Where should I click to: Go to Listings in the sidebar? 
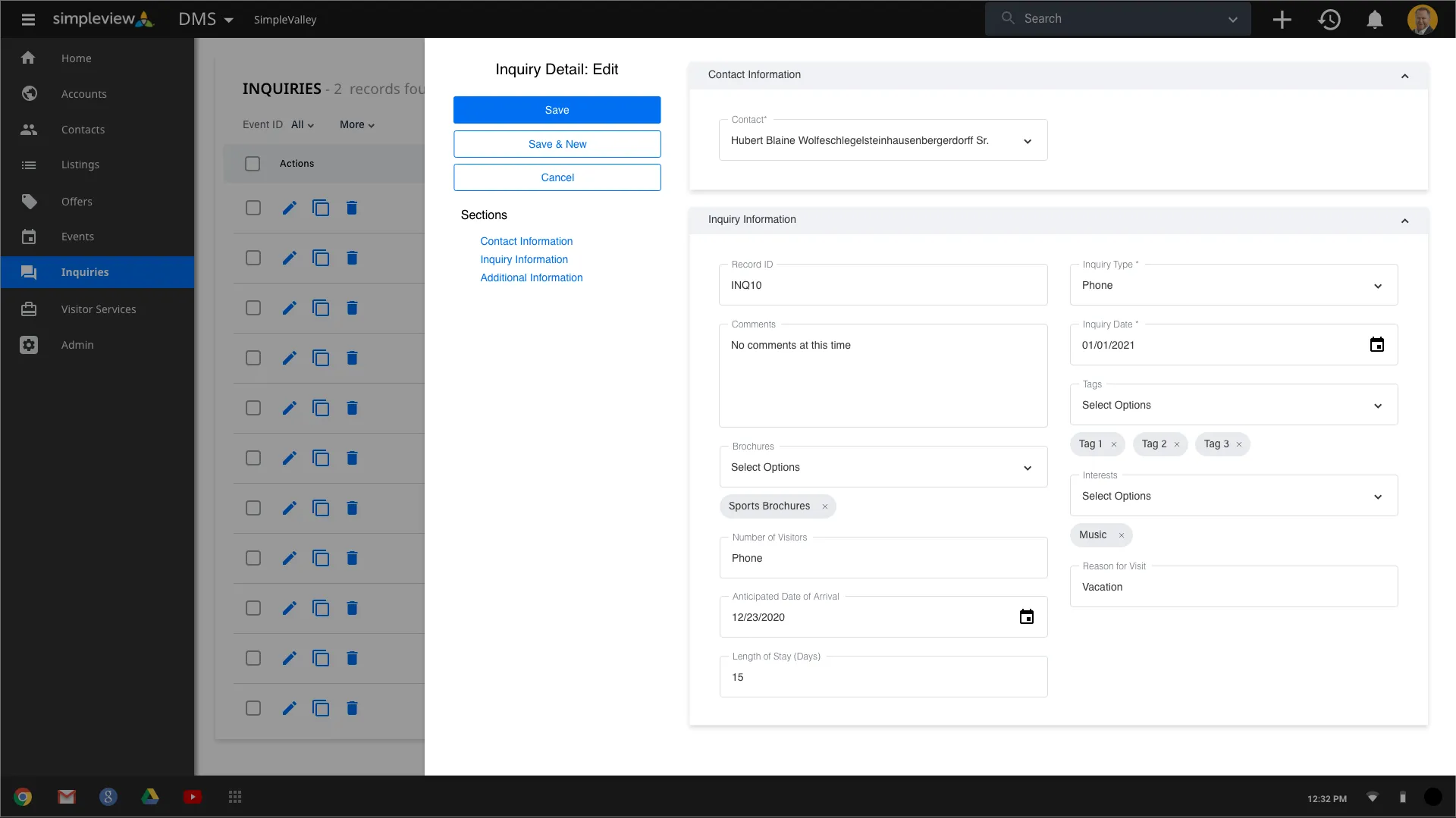97,165
